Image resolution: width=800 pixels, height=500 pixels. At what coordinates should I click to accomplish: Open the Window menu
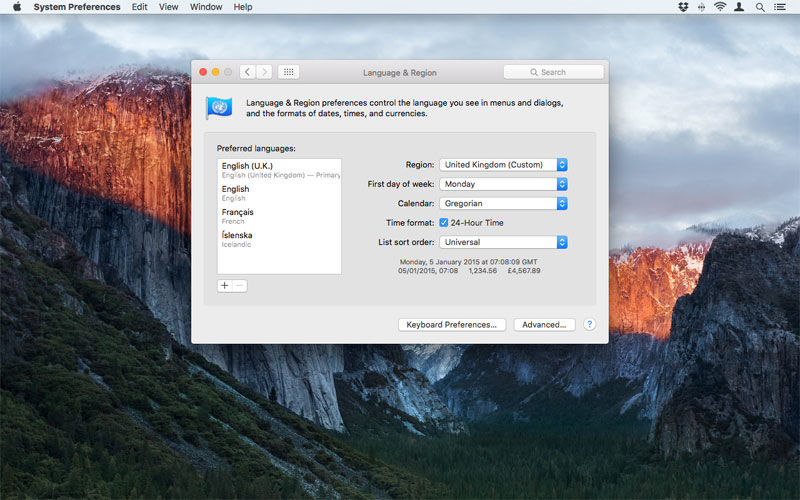(x=206, y=7)
